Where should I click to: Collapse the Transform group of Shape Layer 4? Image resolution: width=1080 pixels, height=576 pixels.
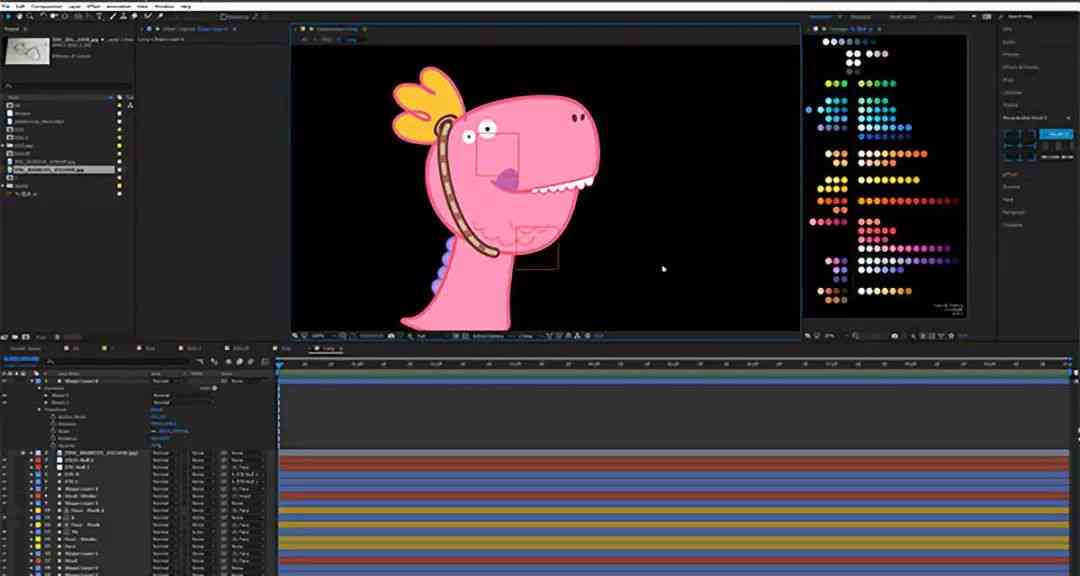(39, 409)
